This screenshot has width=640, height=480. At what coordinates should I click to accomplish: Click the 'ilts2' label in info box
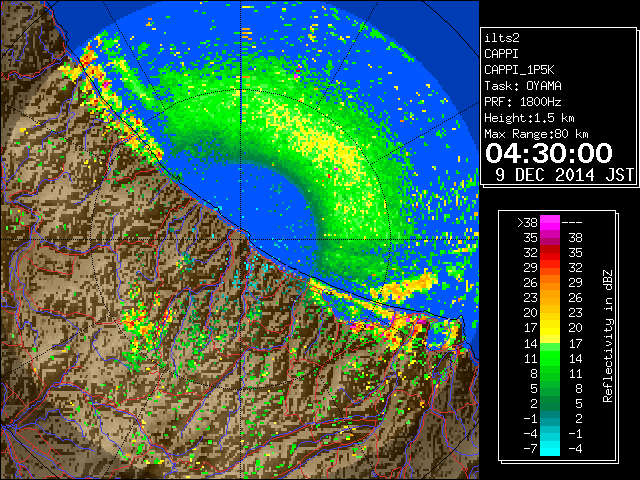click(x=502, y=38)
